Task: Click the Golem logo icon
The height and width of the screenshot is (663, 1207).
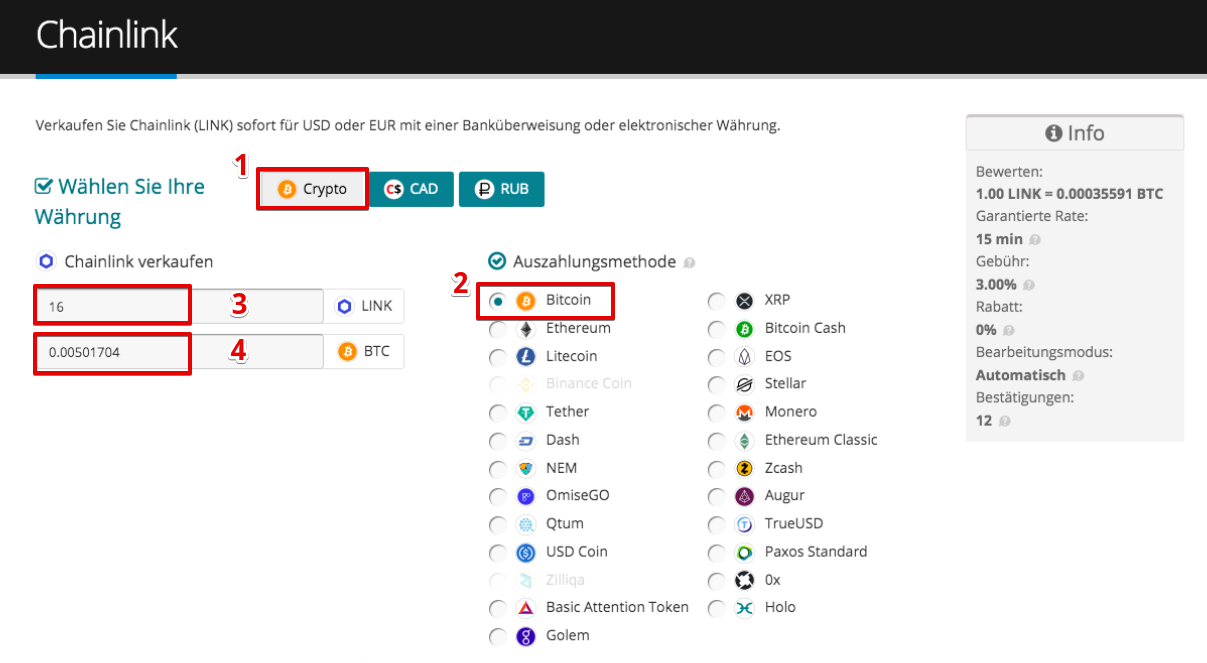Action: [526, 636]
